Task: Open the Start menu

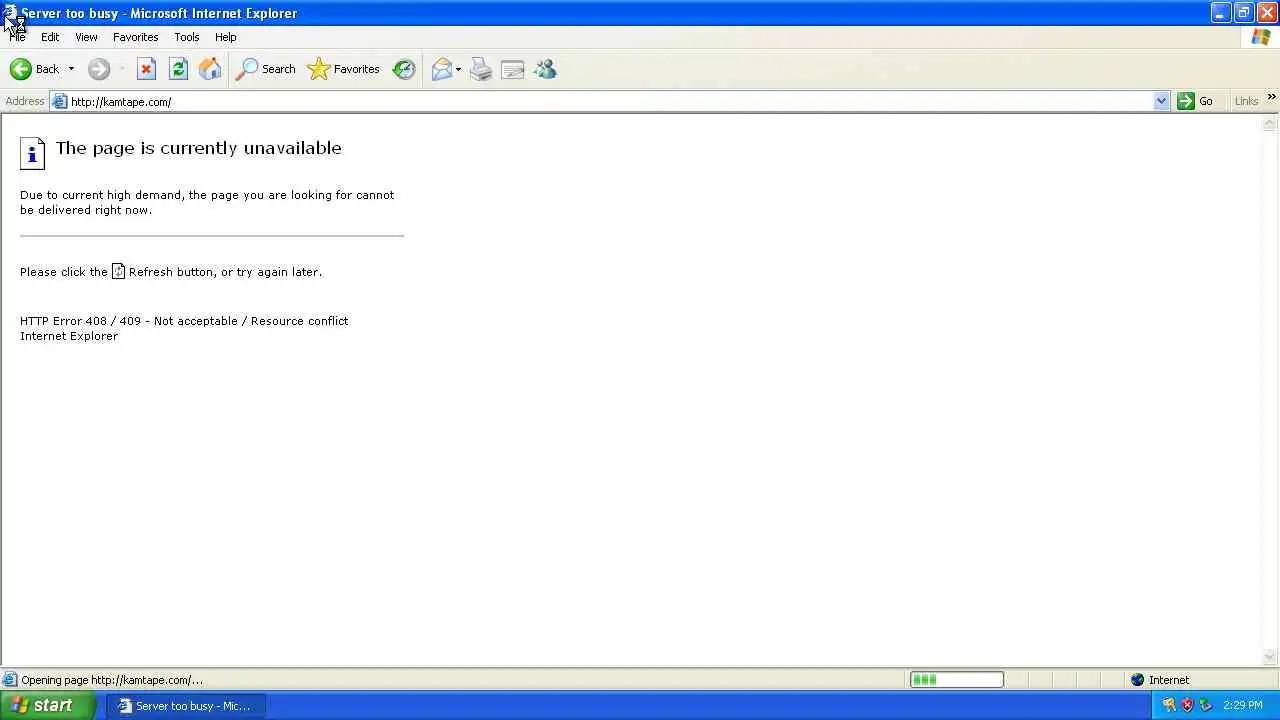Action: click(x=47, y=705)
